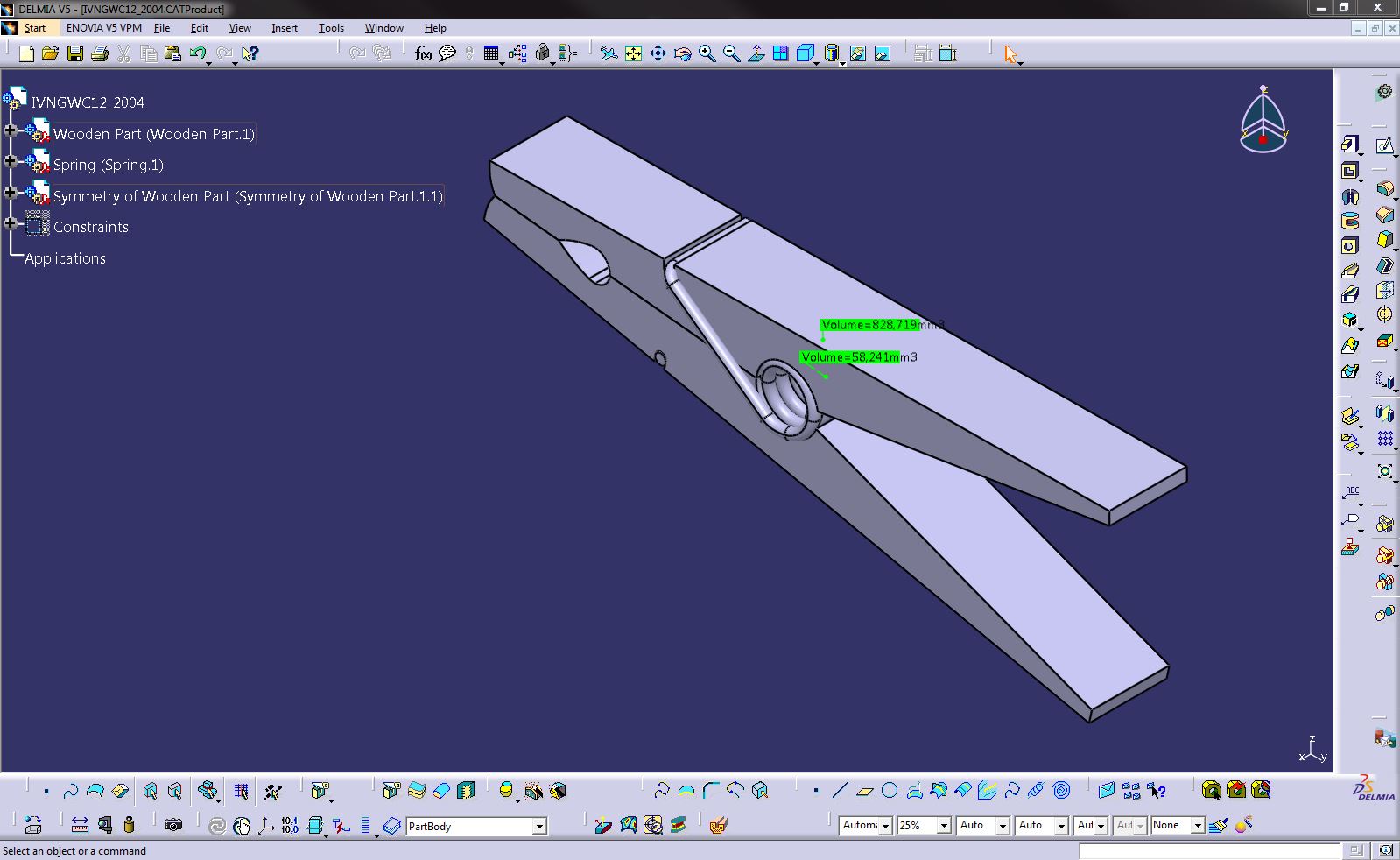Click the spring coil in the model
Screen dimensions: 1400x860
[x=787, y=398]
